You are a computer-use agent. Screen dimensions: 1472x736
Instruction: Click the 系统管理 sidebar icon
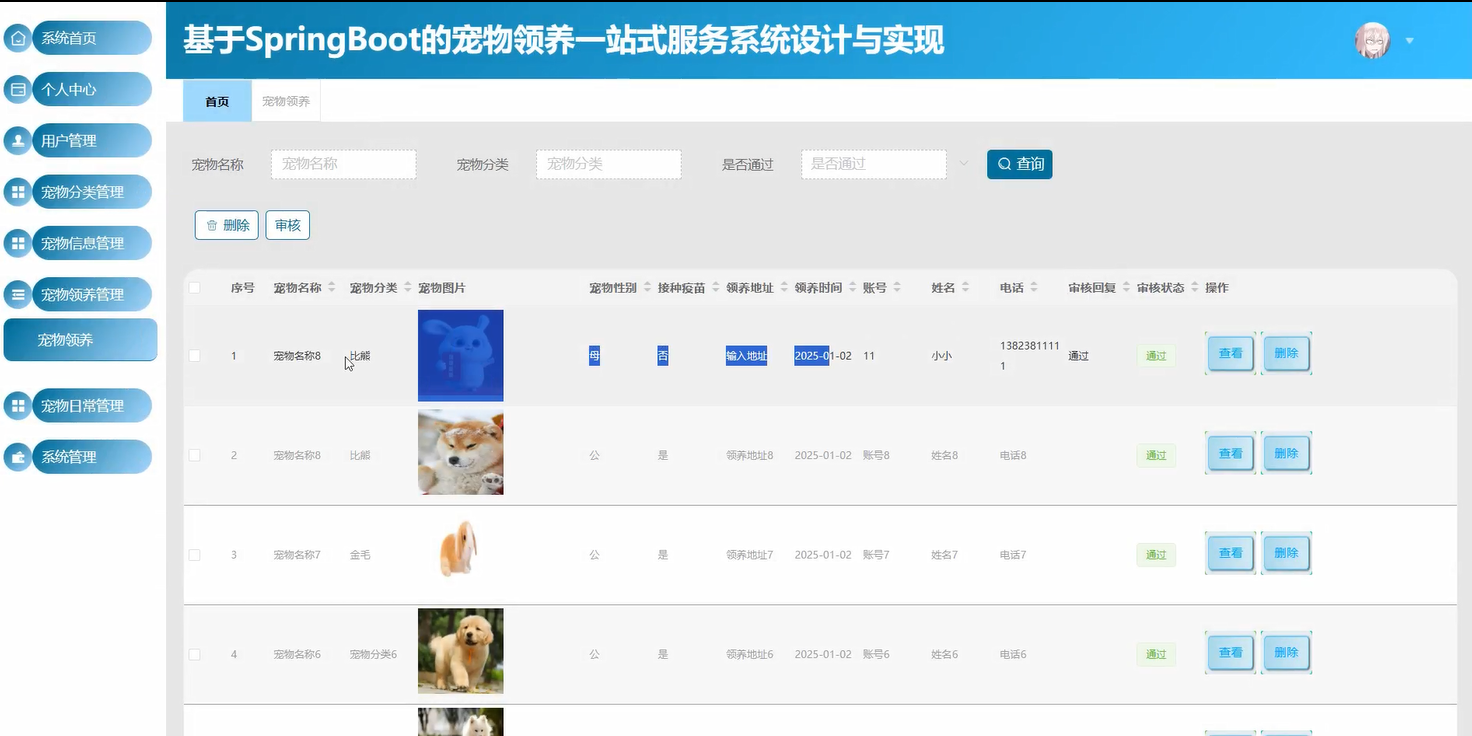pyautogui.click(x=16, y=456)
